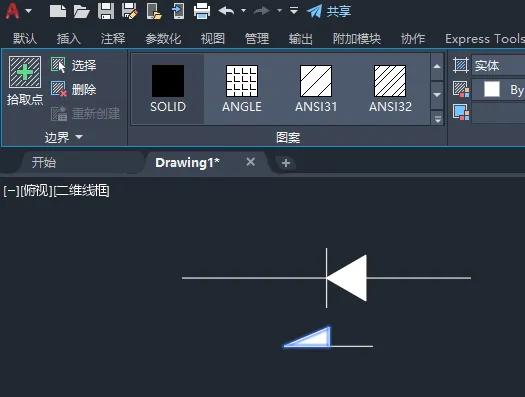Screen dimensions: 525x397
Task: Select the SOLID hatch pattern
Action: (168, 89)
